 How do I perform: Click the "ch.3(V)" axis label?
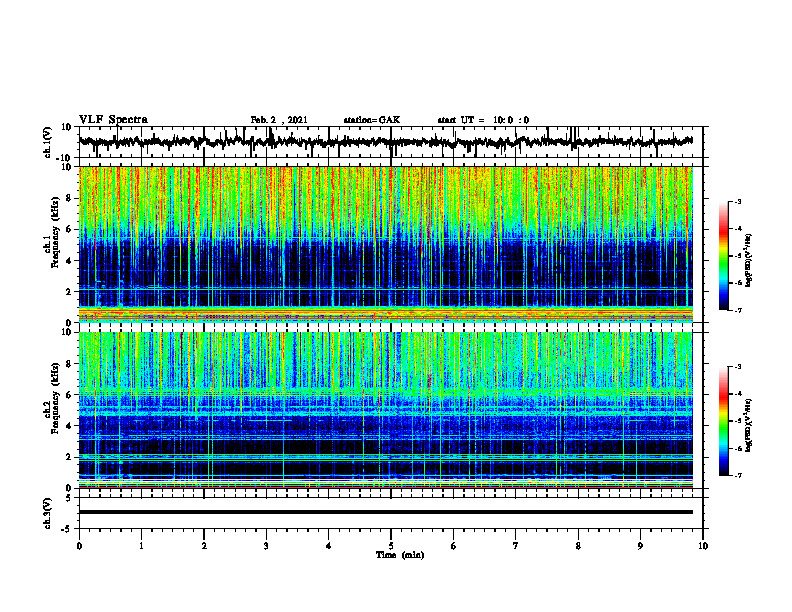coord(48,513)
